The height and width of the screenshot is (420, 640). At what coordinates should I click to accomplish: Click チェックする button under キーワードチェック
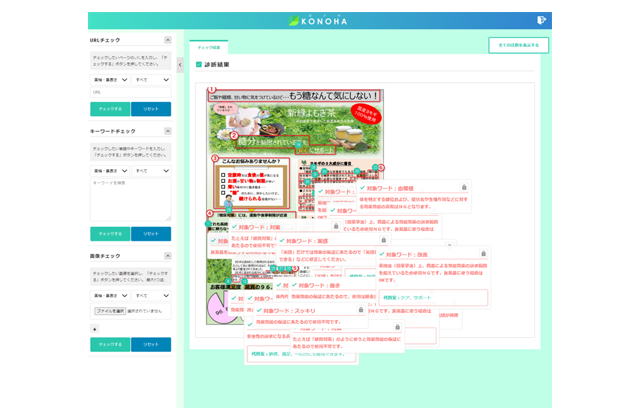pos(110,234)
